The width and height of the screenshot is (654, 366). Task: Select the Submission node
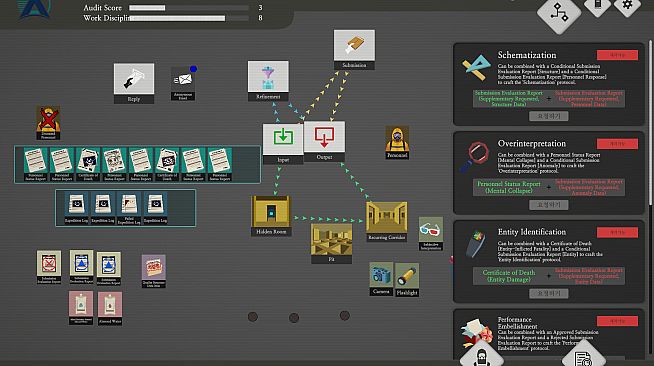tap(354, 50)
